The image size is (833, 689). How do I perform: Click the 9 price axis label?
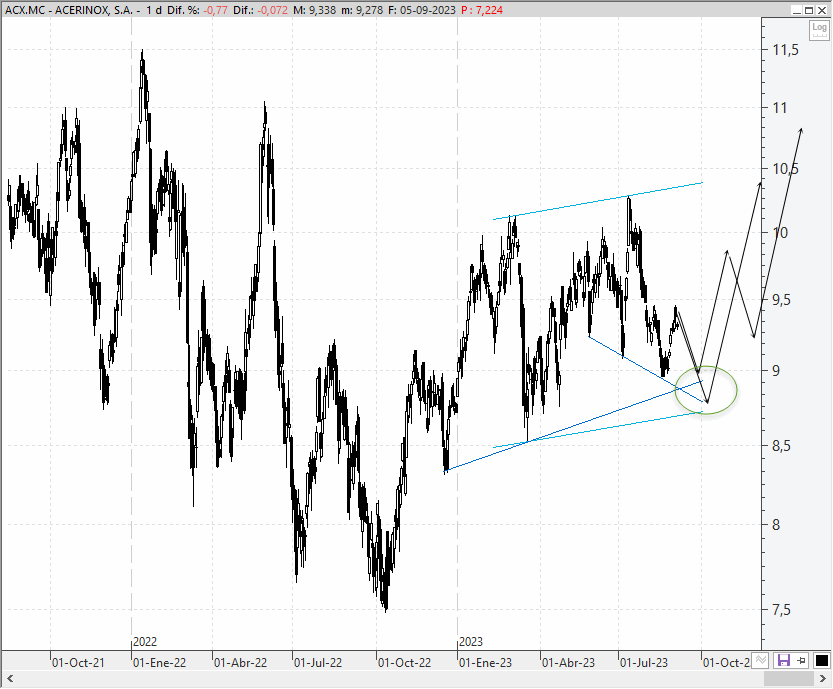pyautogui.click(x=776, y=370)
